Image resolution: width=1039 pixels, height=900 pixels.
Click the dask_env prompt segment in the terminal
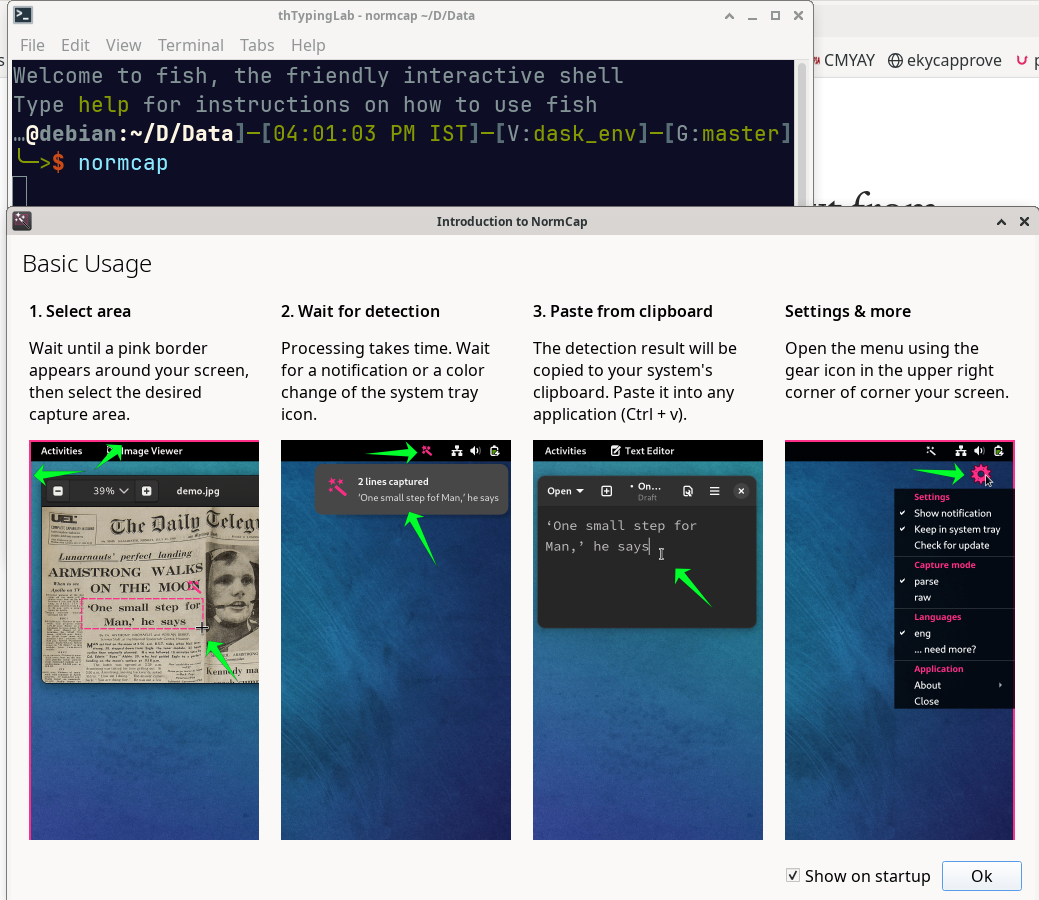pos(582,133)
